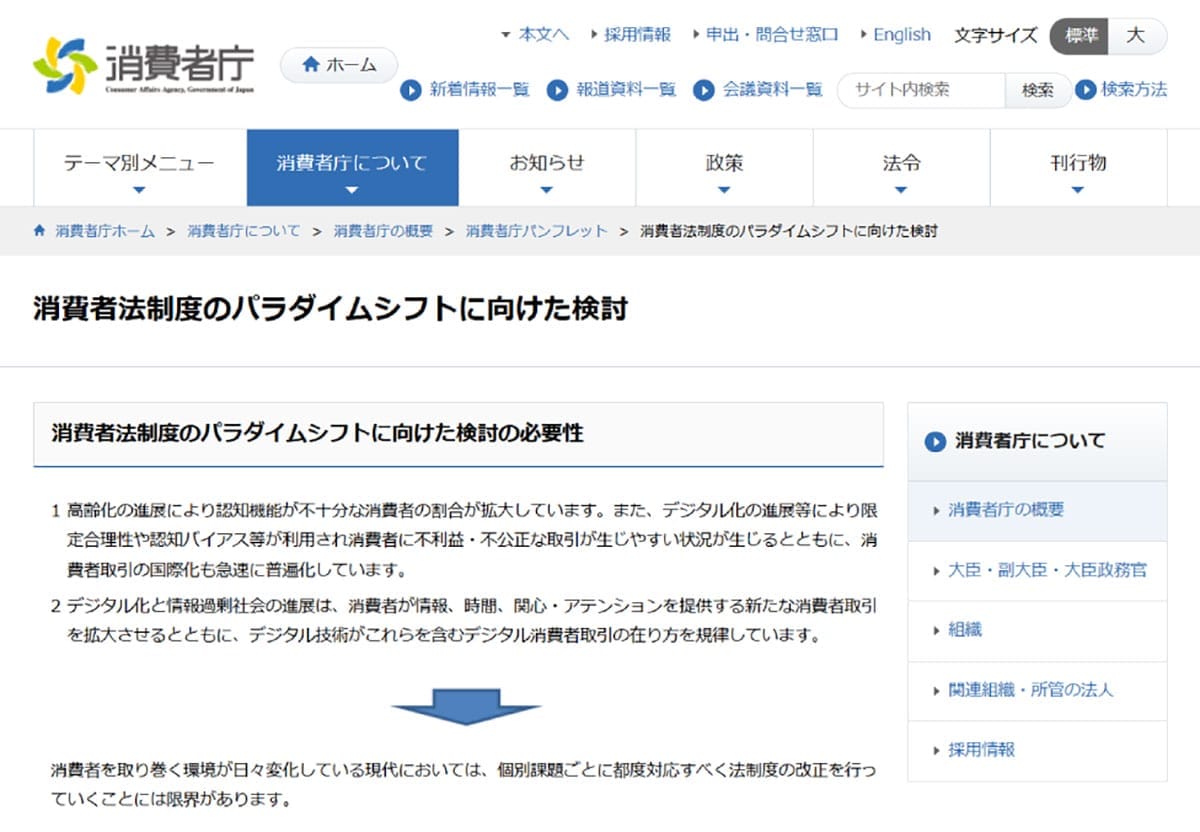The image size is (1200, 832).
Task: Expand the テーマ別メニュー dropdown
Action: tap(139, 168)
